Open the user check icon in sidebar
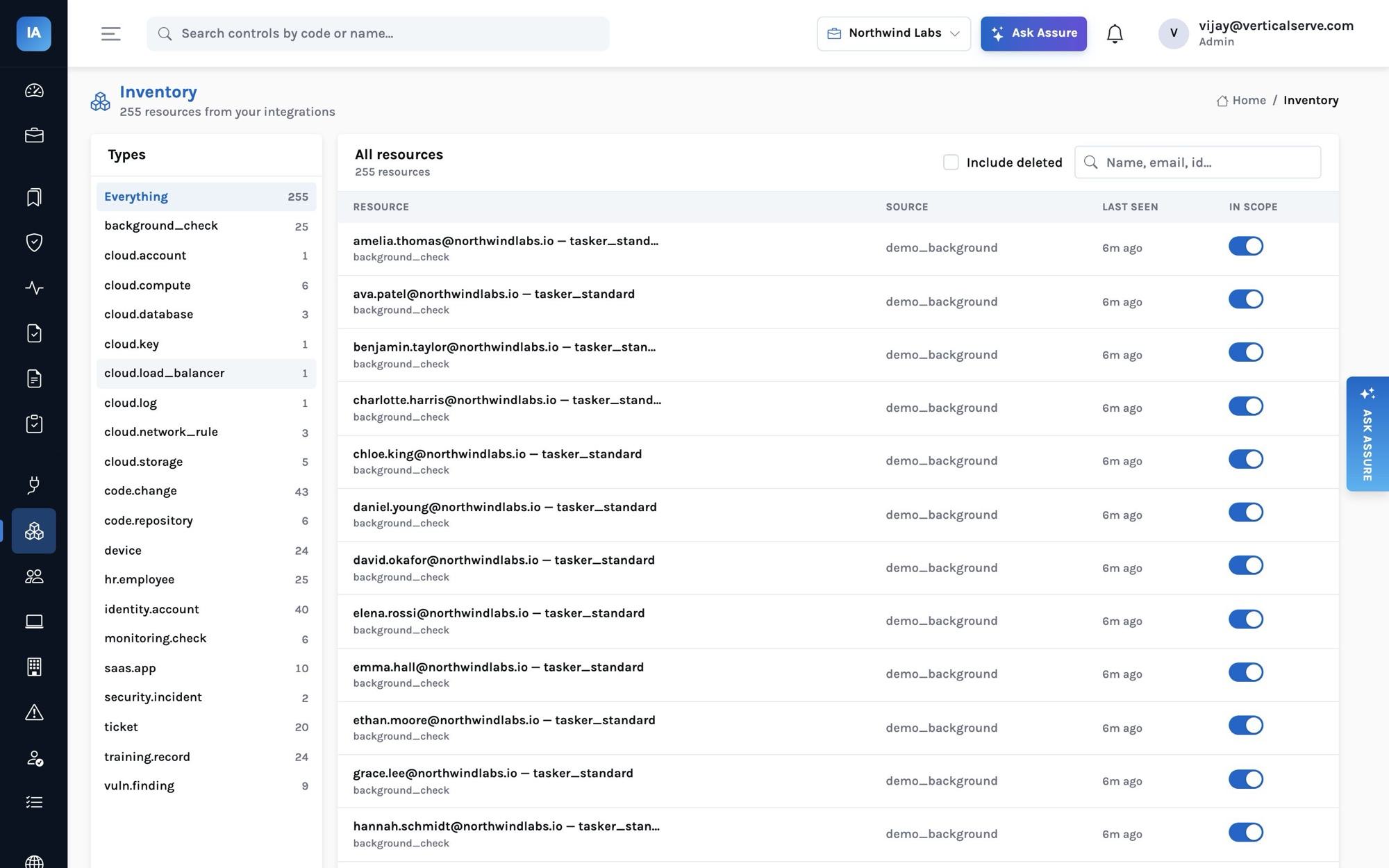The image size is (1389, 868). coord(34,758)
